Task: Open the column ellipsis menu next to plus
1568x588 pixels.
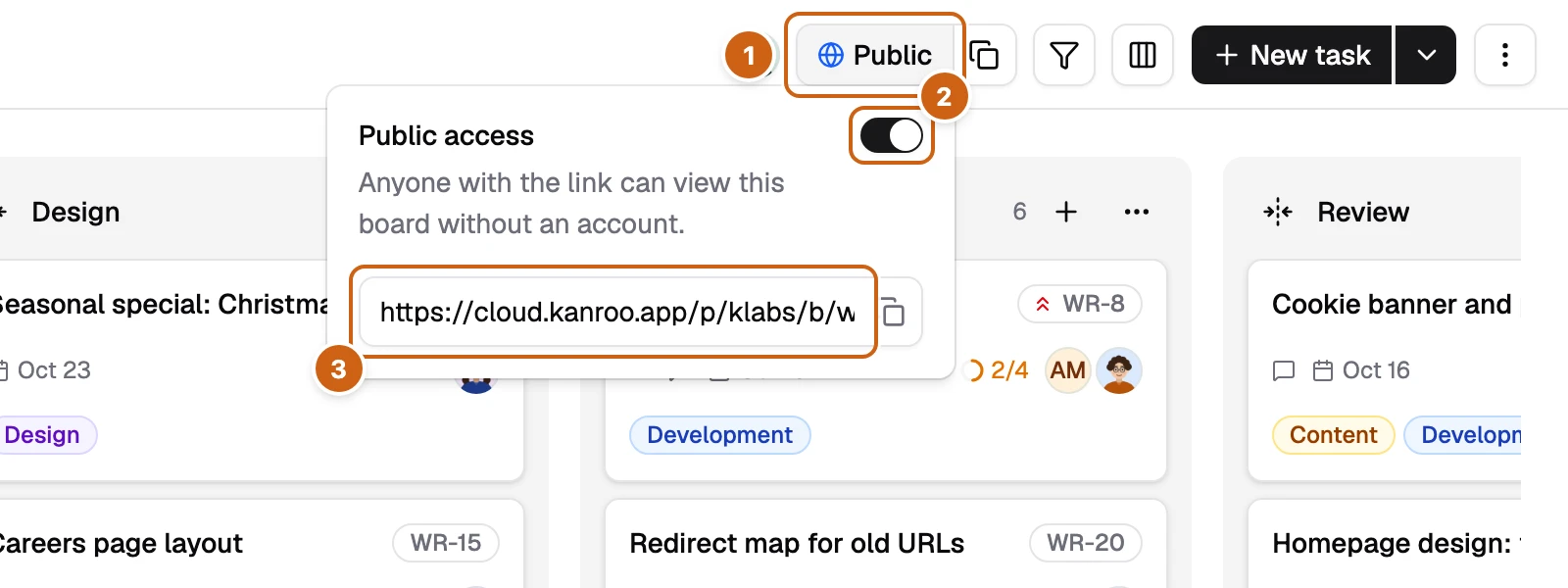Action: click(1137, 212)
